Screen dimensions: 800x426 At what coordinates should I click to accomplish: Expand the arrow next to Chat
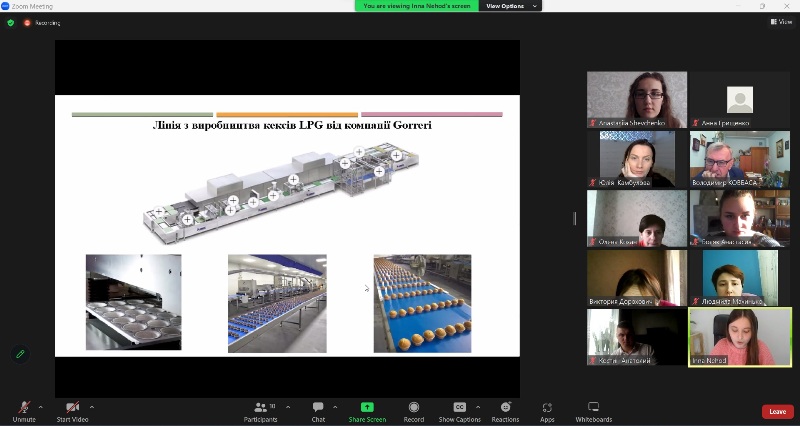point(335,407)
